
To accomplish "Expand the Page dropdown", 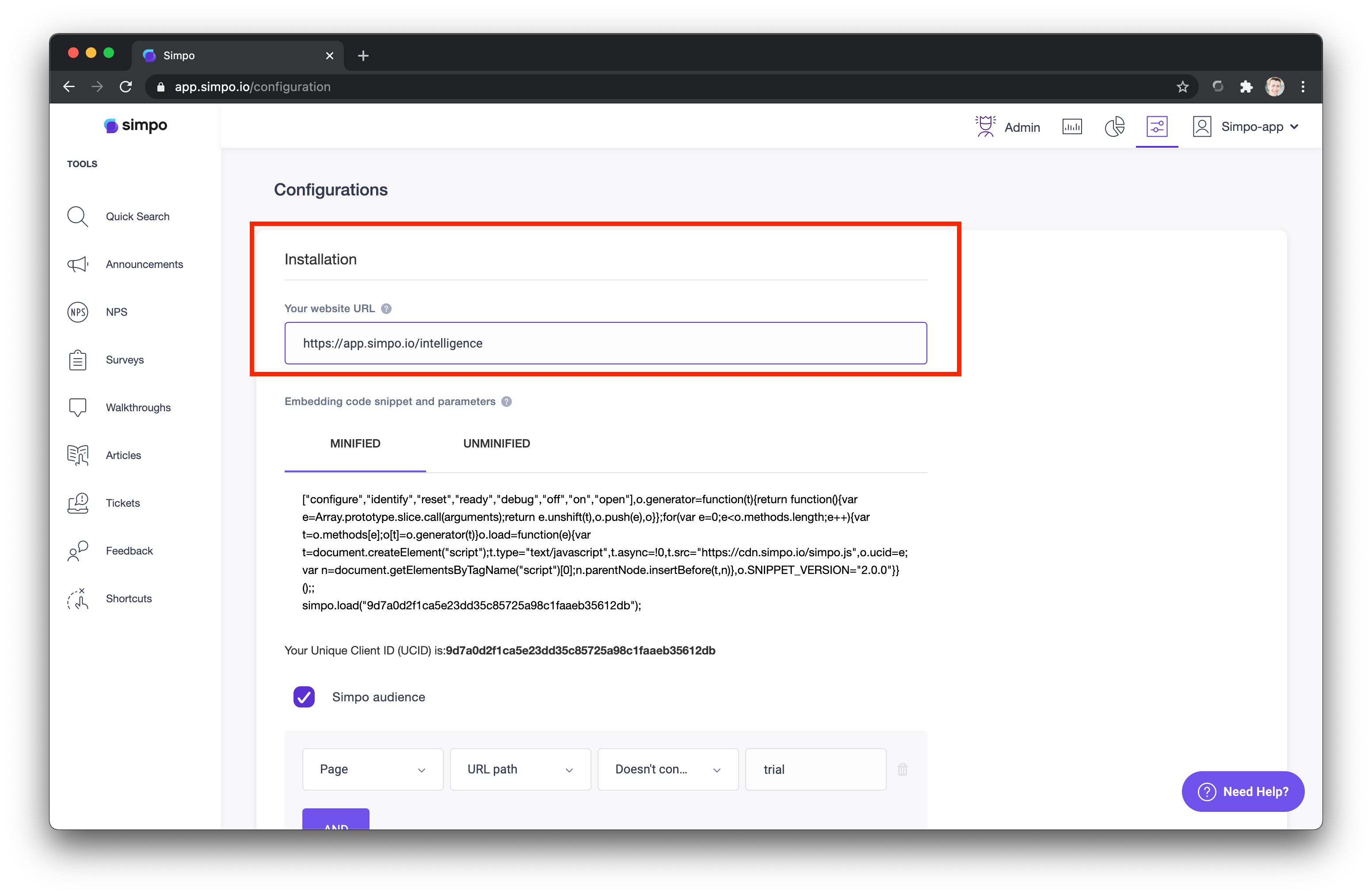I will click(x=373, y=769).
